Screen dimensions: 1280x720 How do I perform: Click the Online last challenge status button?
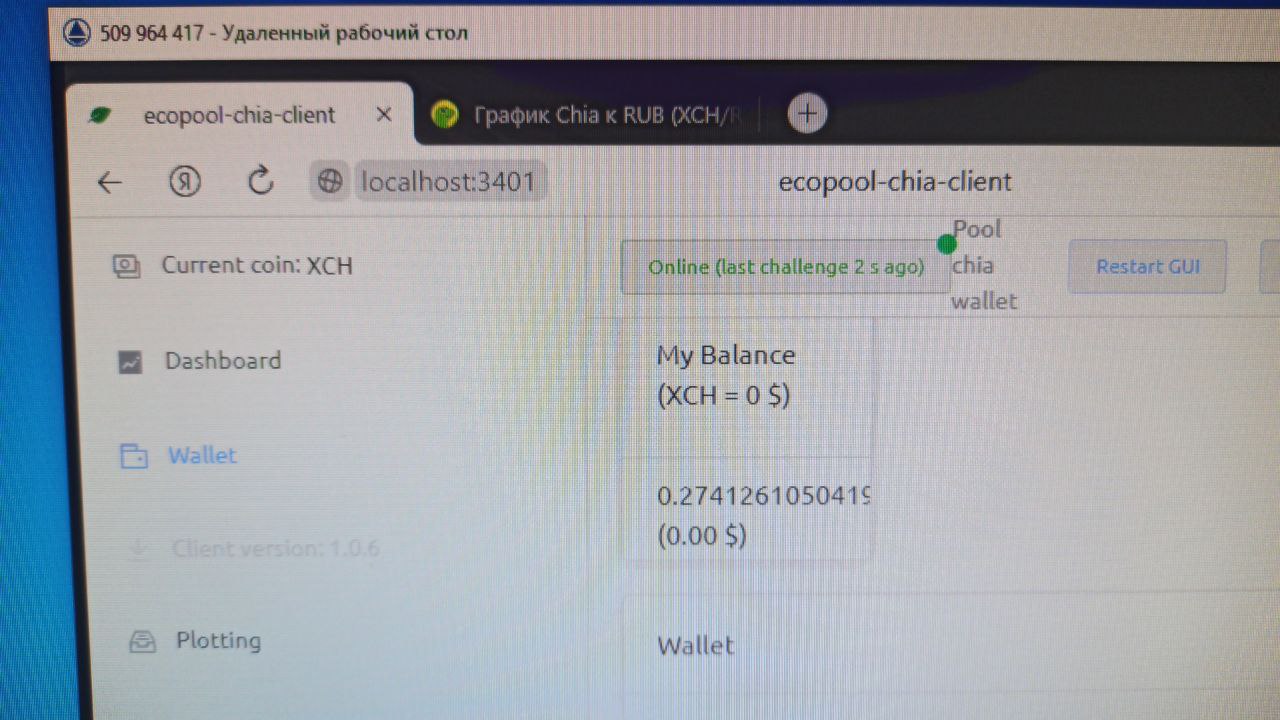coord(785,267)
